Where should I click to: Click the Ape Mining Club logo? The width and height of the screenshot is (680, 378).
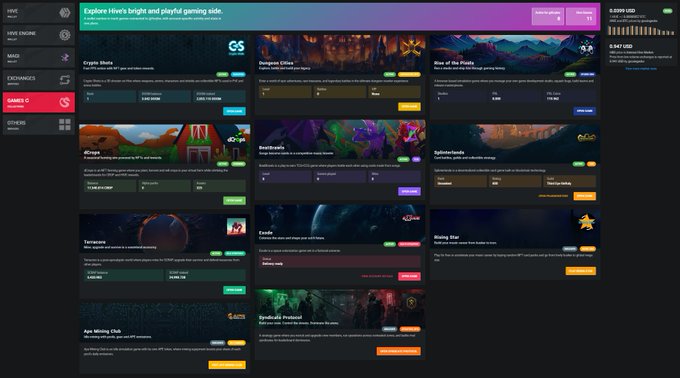click(236, 316)
